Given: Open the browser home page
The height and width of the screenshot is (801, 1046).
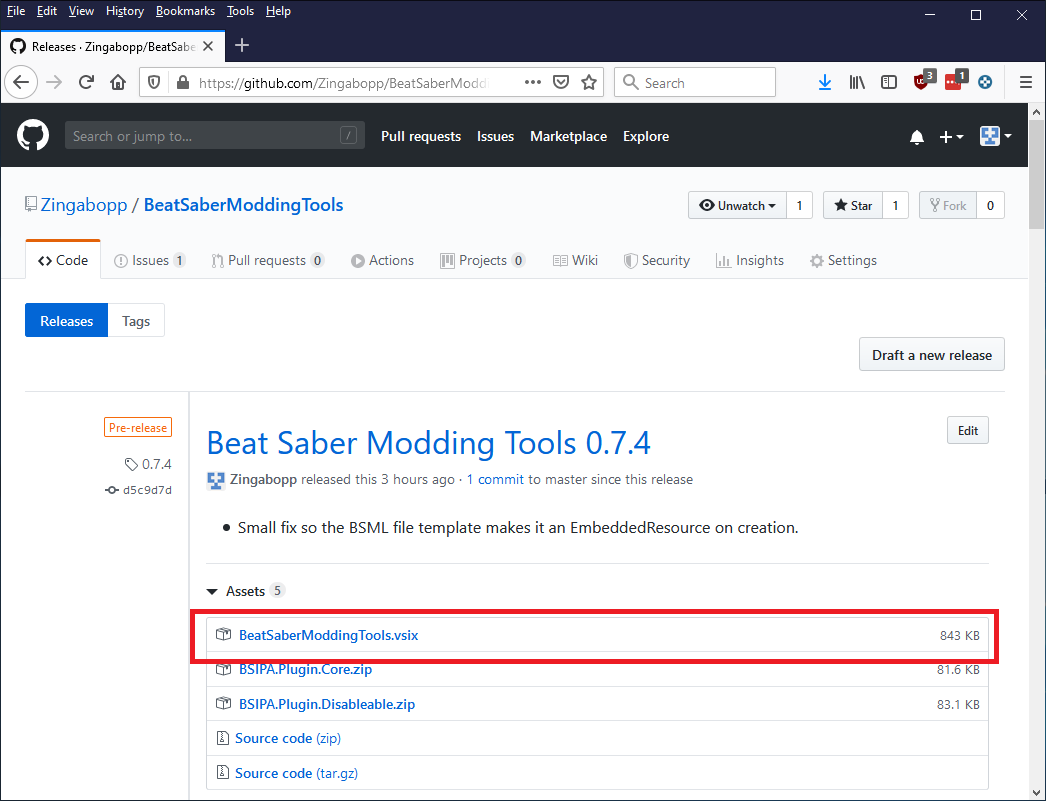Looking at the screenshot, I should tap(118, 83).
